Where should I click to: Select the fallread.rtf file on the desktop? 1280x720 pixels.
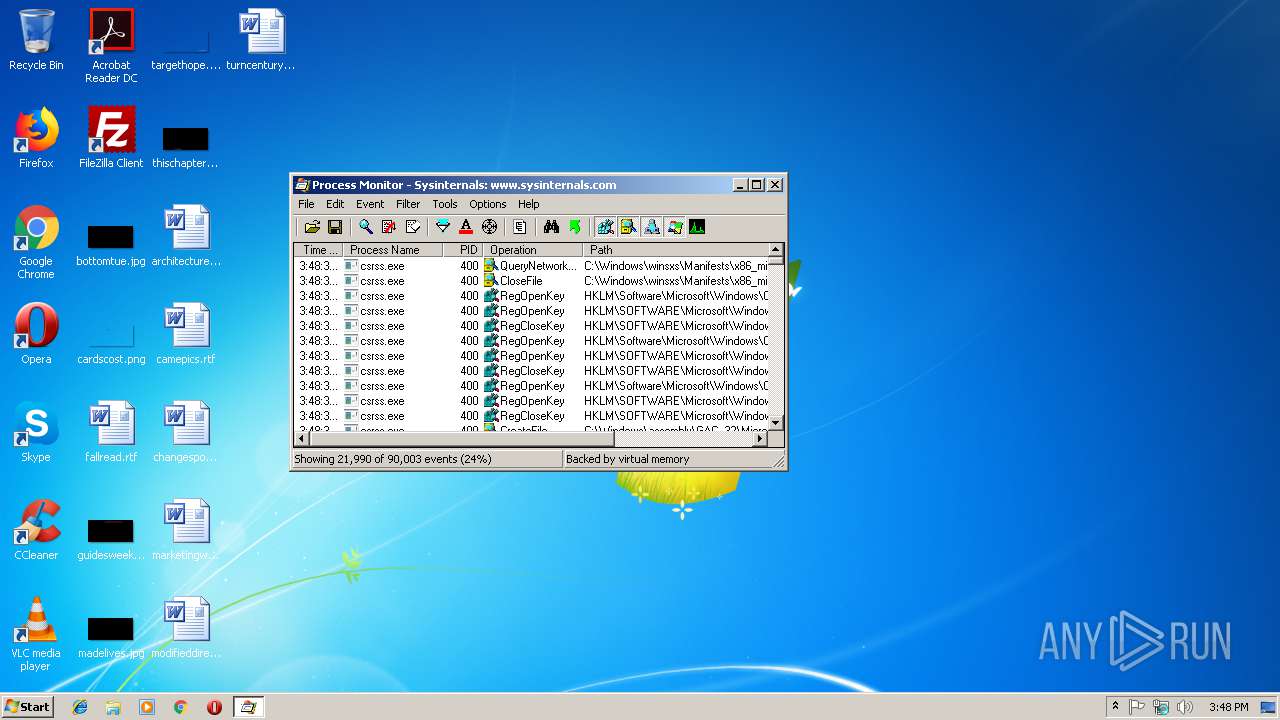pos(111,432)
